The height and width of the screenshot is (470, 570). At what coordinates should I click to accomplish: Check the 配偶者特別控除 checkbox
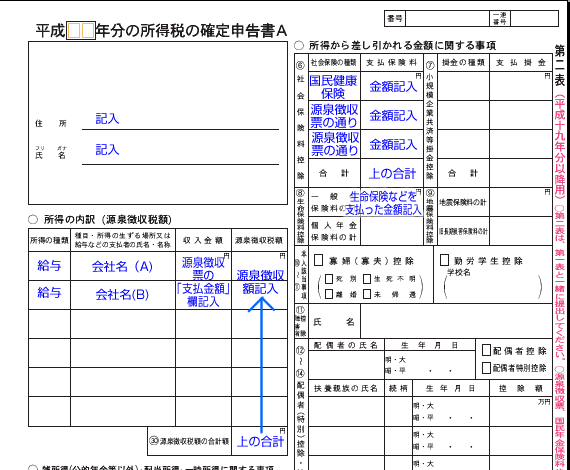point(486,368)
